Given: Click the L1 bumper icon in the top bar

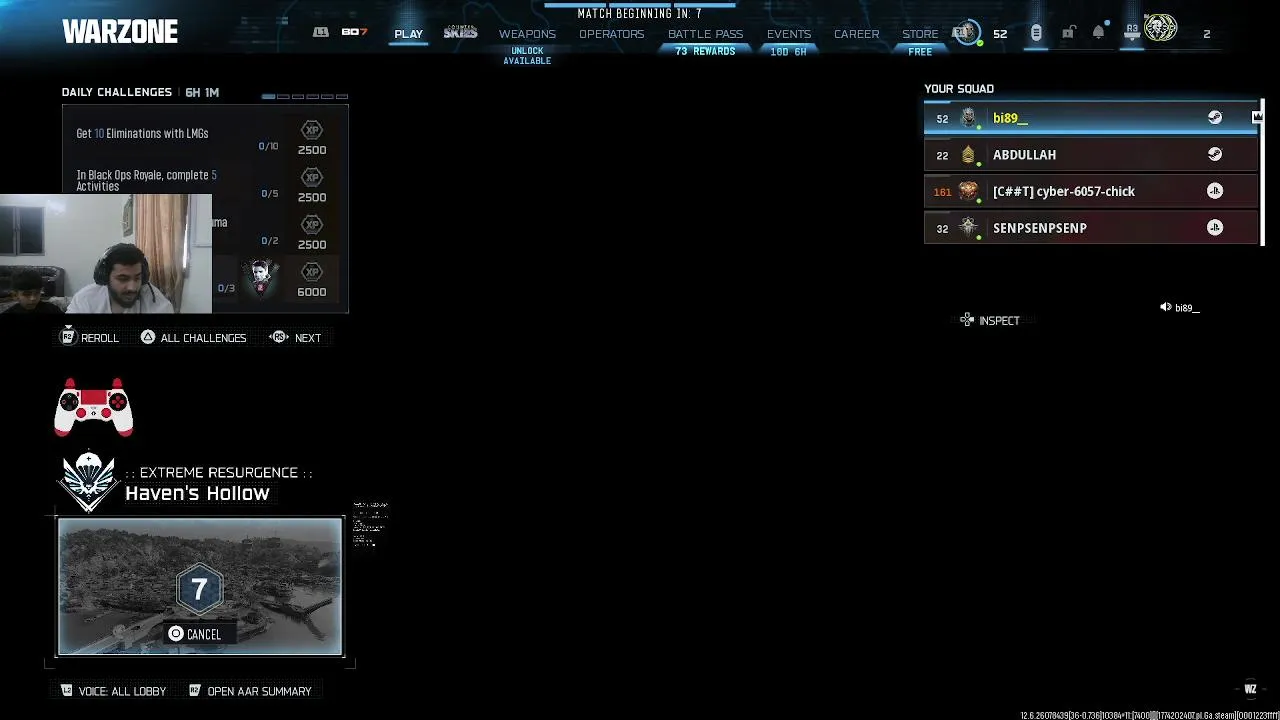Looking at the screenshot, I should click(321, 32).
